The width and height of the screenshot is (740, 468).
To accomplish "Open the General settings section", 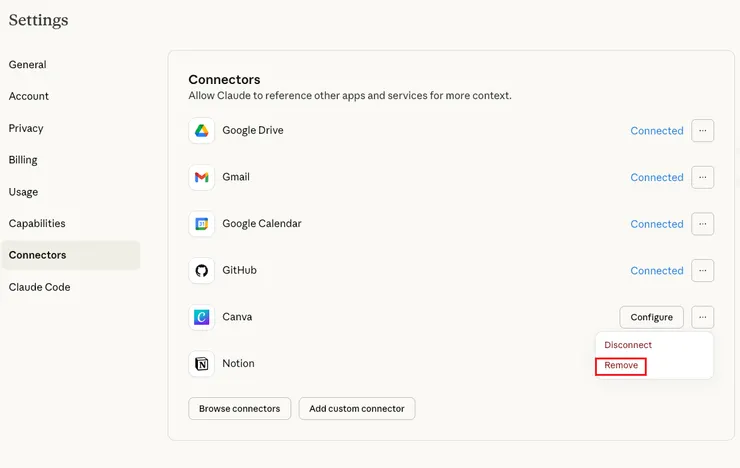I will coord(27,65).
